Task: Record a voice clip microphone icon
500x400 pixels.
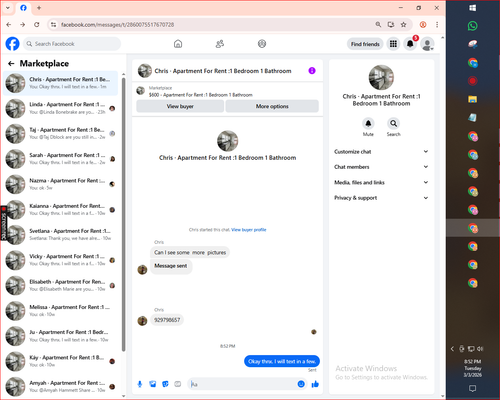Action: [x=140, y=384]
